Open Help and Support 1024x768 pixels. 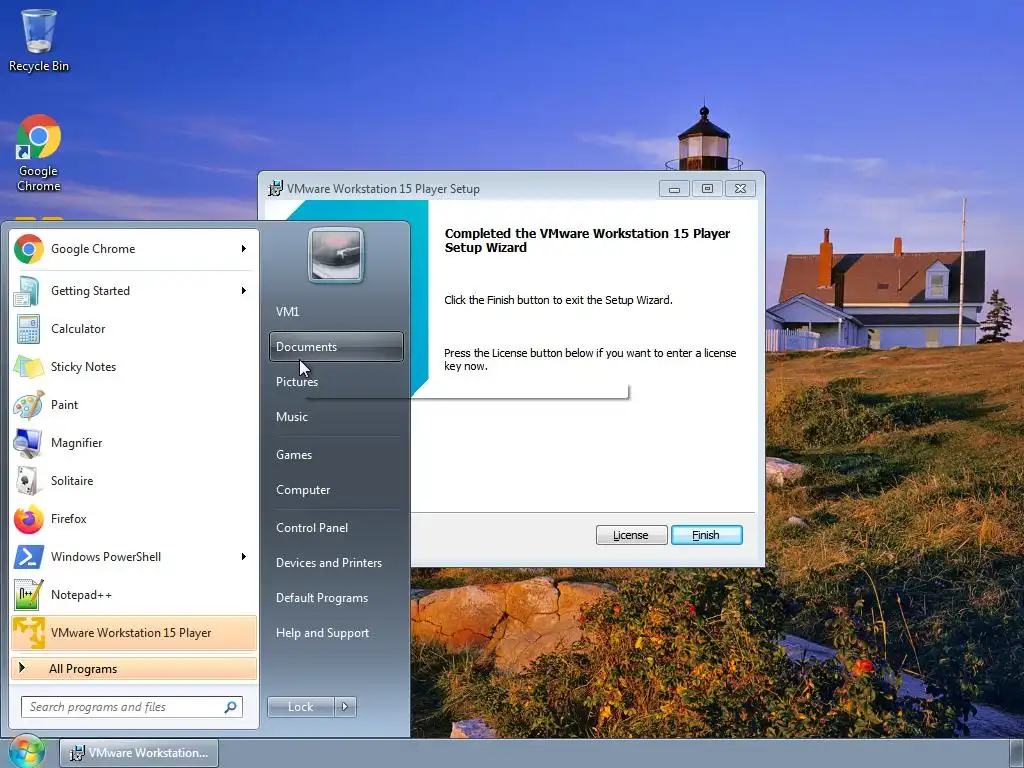(x=336, y=633)
